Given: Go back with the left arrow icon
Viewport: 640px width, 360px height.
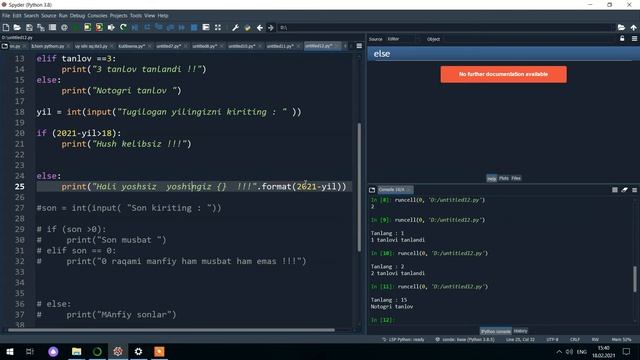Looking at the screenshot, I should coord(260,27).
